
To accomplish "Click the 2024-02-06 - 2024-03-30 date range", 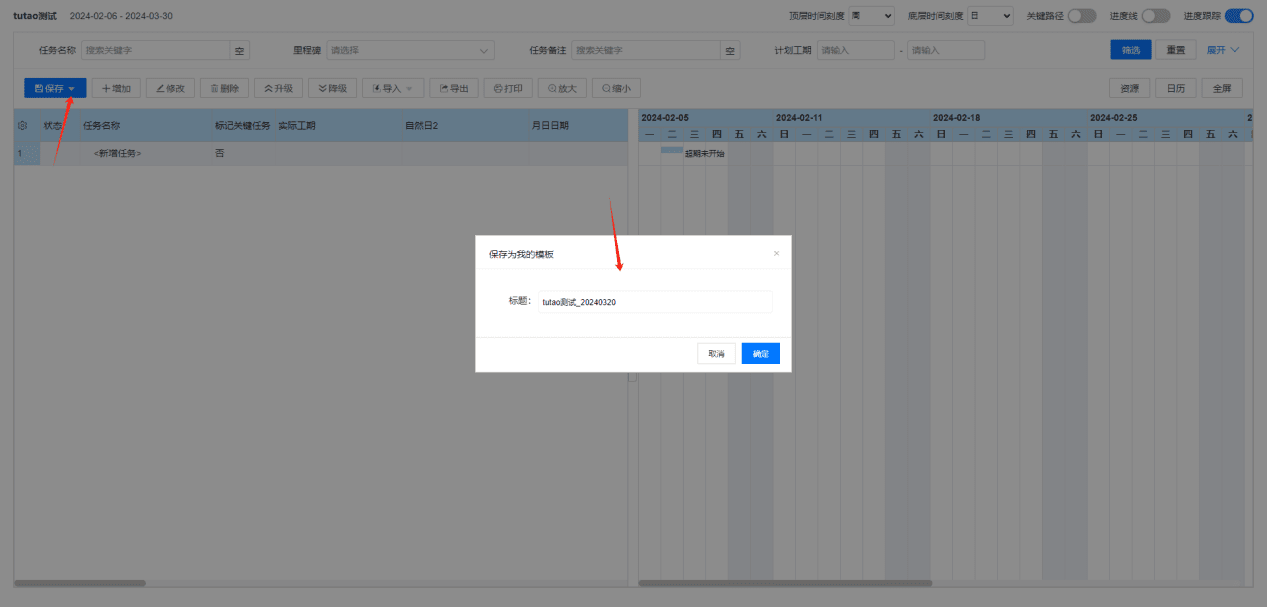I will click(121, 16).
